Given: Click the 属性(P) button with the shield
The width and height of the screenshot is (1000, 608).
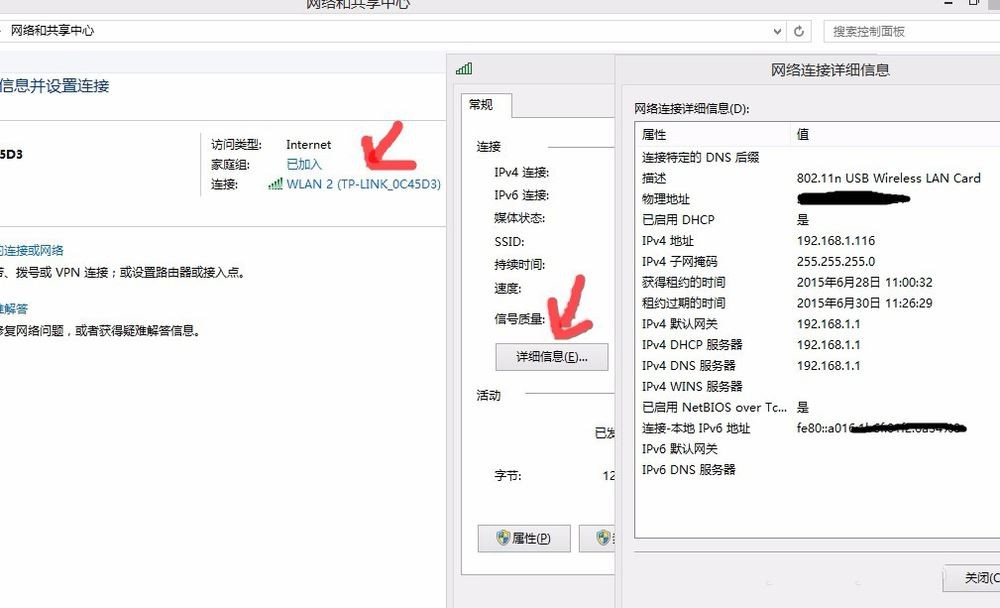Looking at the screenshot, I should 524,538.
